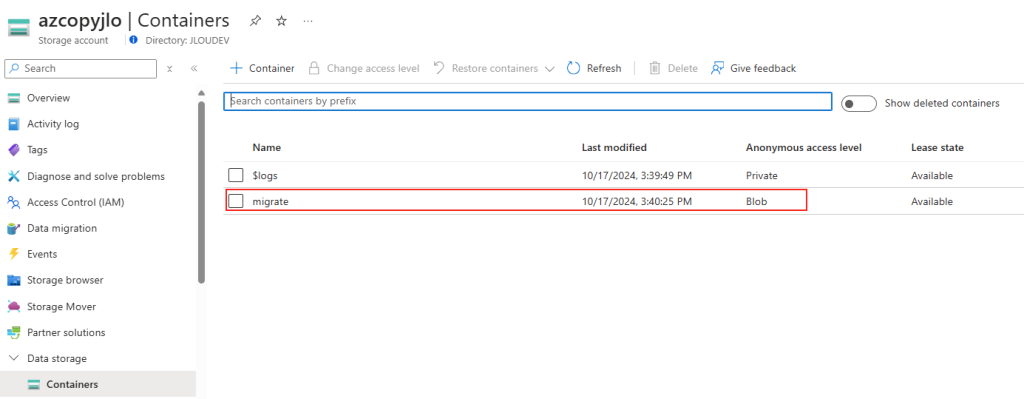Open Access Control (IAM) page

76,202
